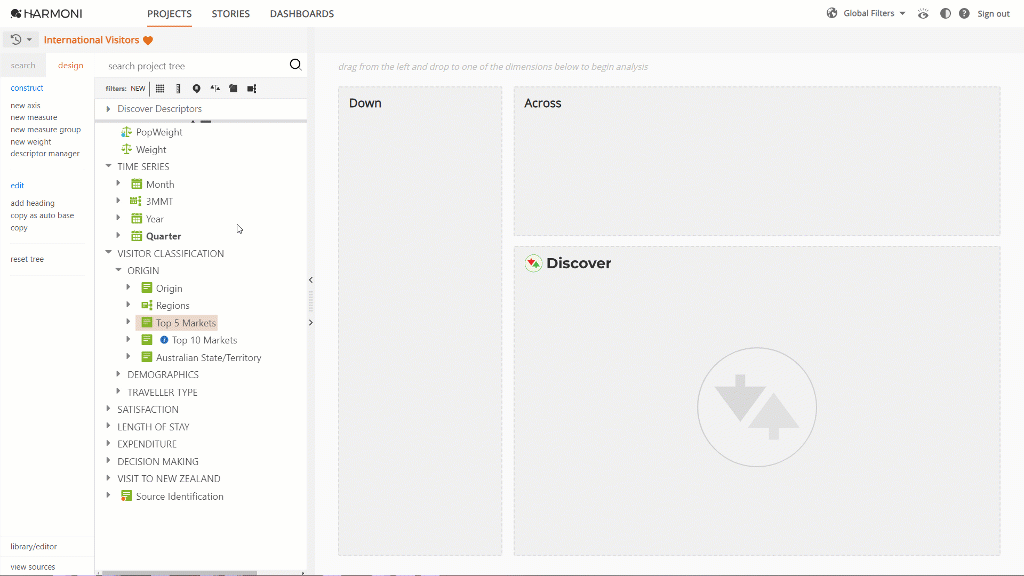Expand Discover Descriptors
The image size is (1024, 576).
108,108
